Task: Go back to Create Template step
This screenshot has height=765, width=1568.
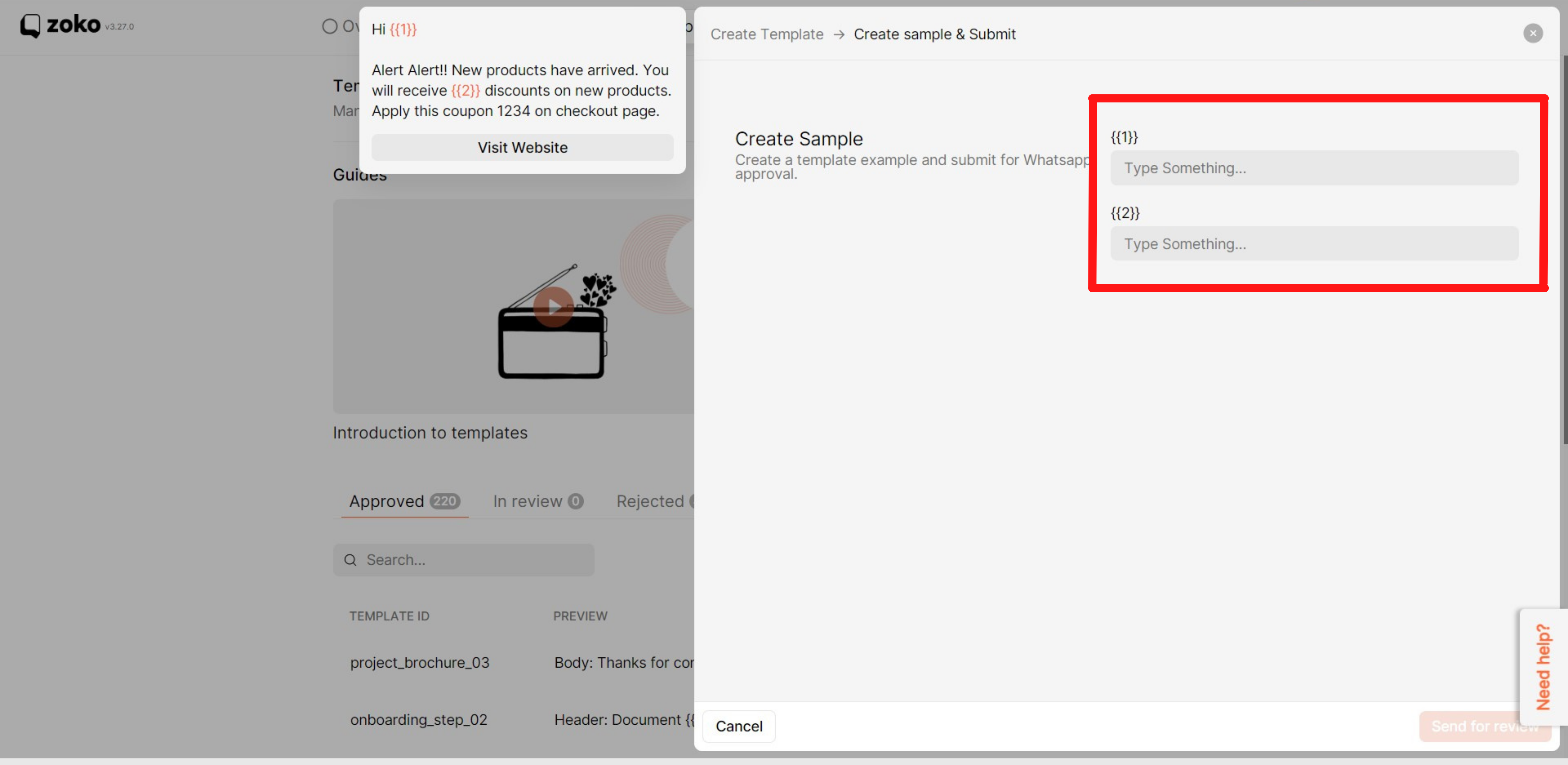Action: [x=766, y=34]
